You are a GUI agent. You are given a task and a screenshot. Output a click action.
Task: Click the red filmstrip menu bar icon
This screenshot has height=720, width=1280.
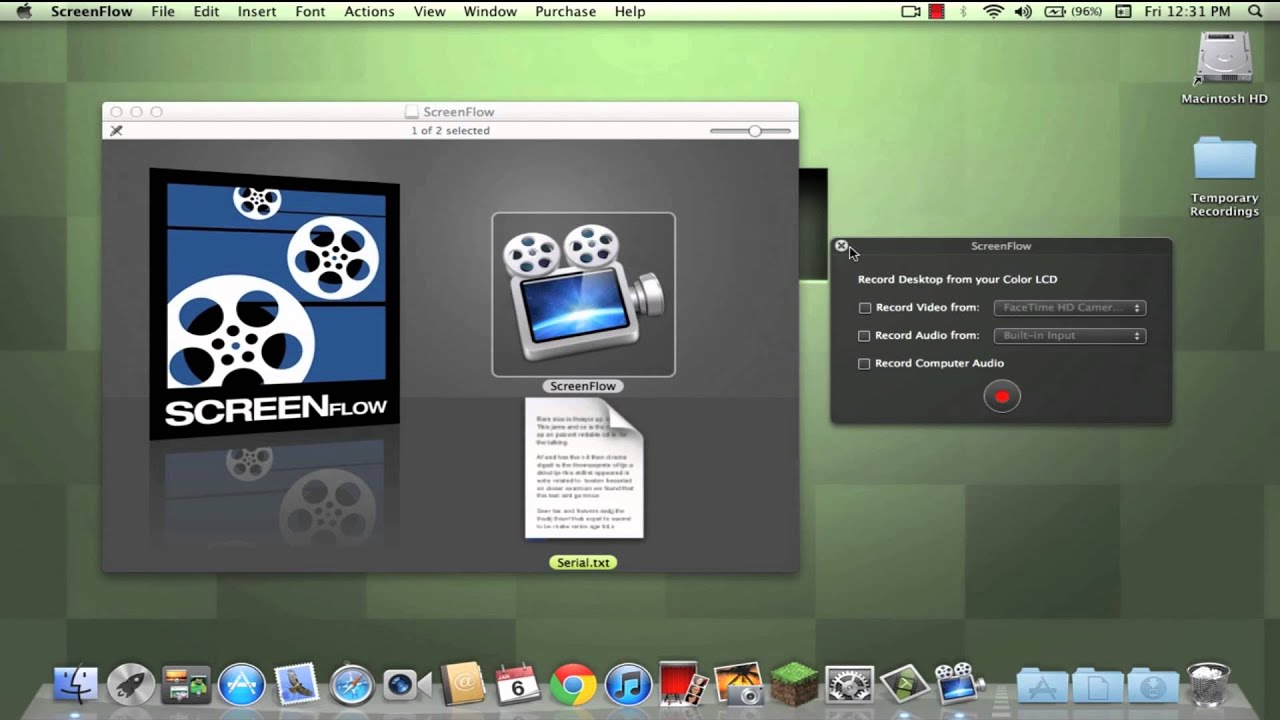click(937, 12)
